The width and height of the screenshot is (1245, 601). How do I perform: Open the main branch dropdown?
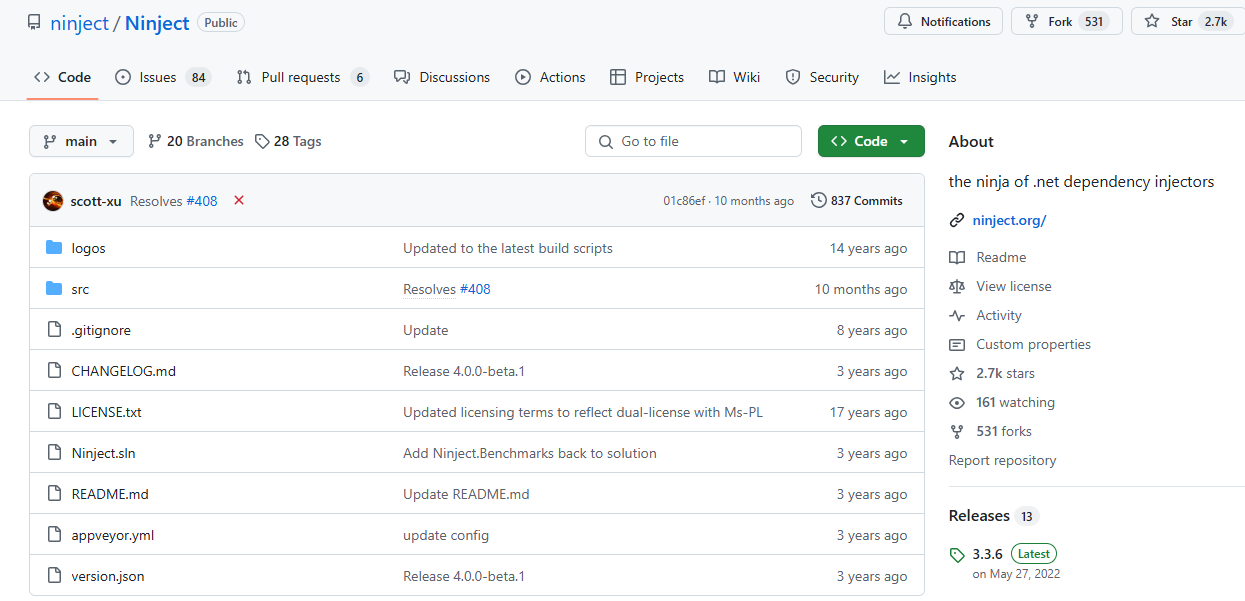coord(81,142)
